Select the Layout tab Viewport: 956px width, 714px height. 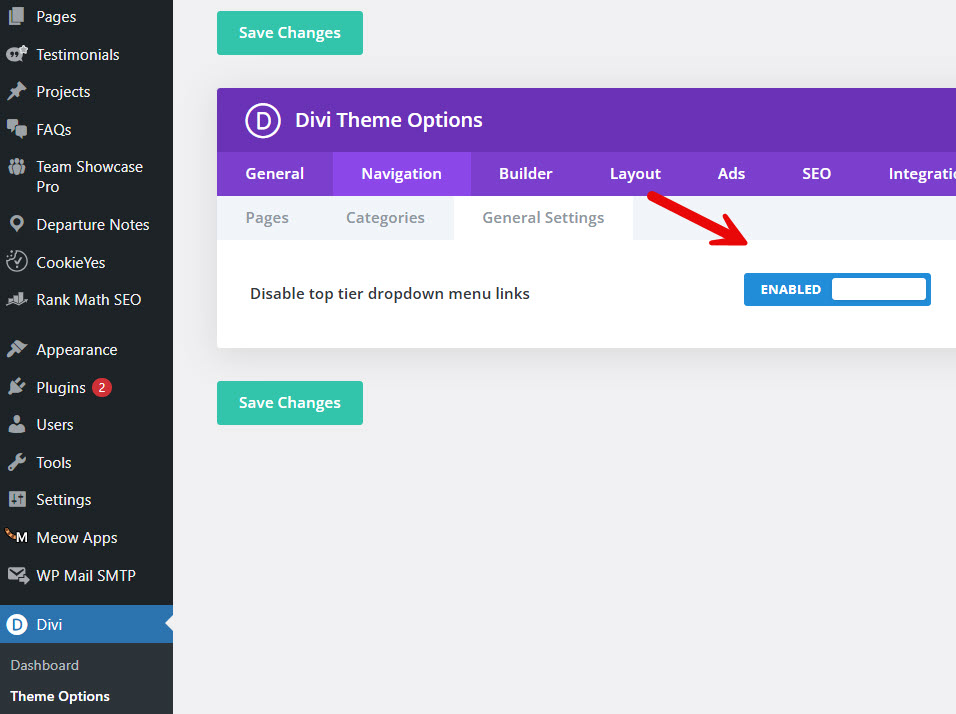(635, 174)
